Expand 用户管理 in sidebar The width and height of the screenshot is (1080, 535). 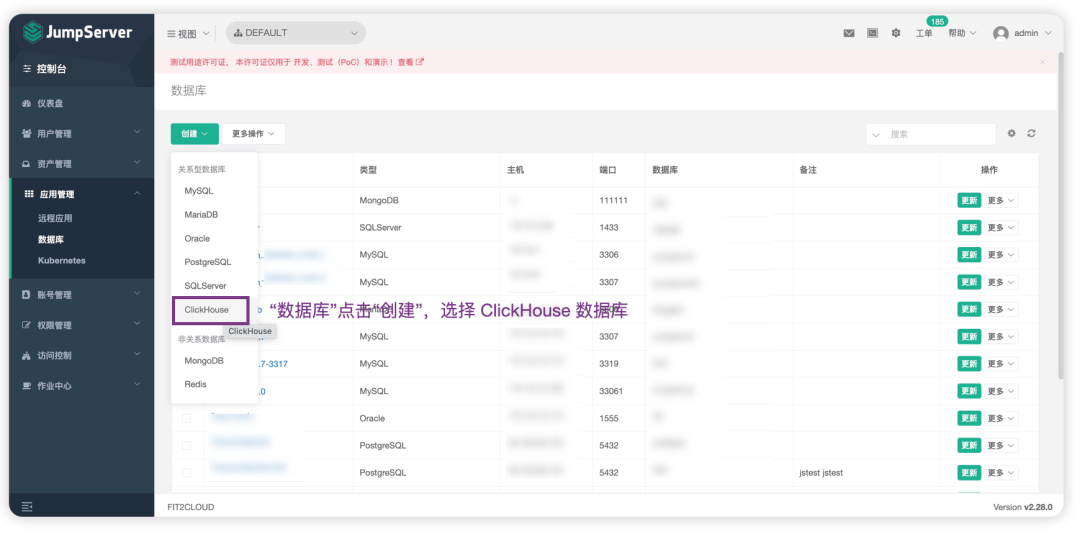point(82,134)
